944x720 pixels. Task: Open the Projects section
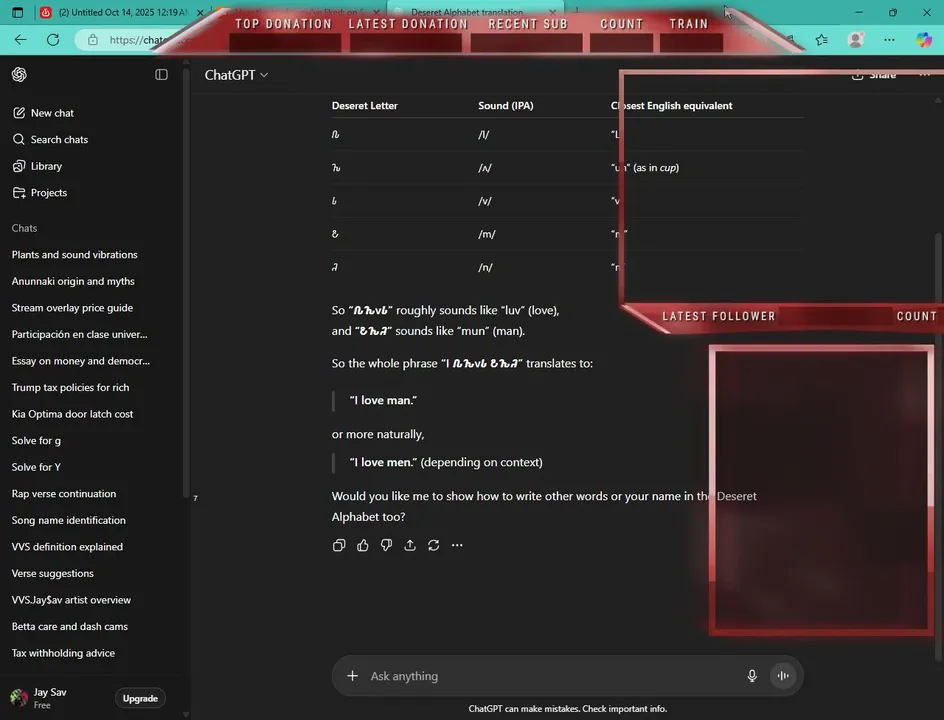point(40,193)
